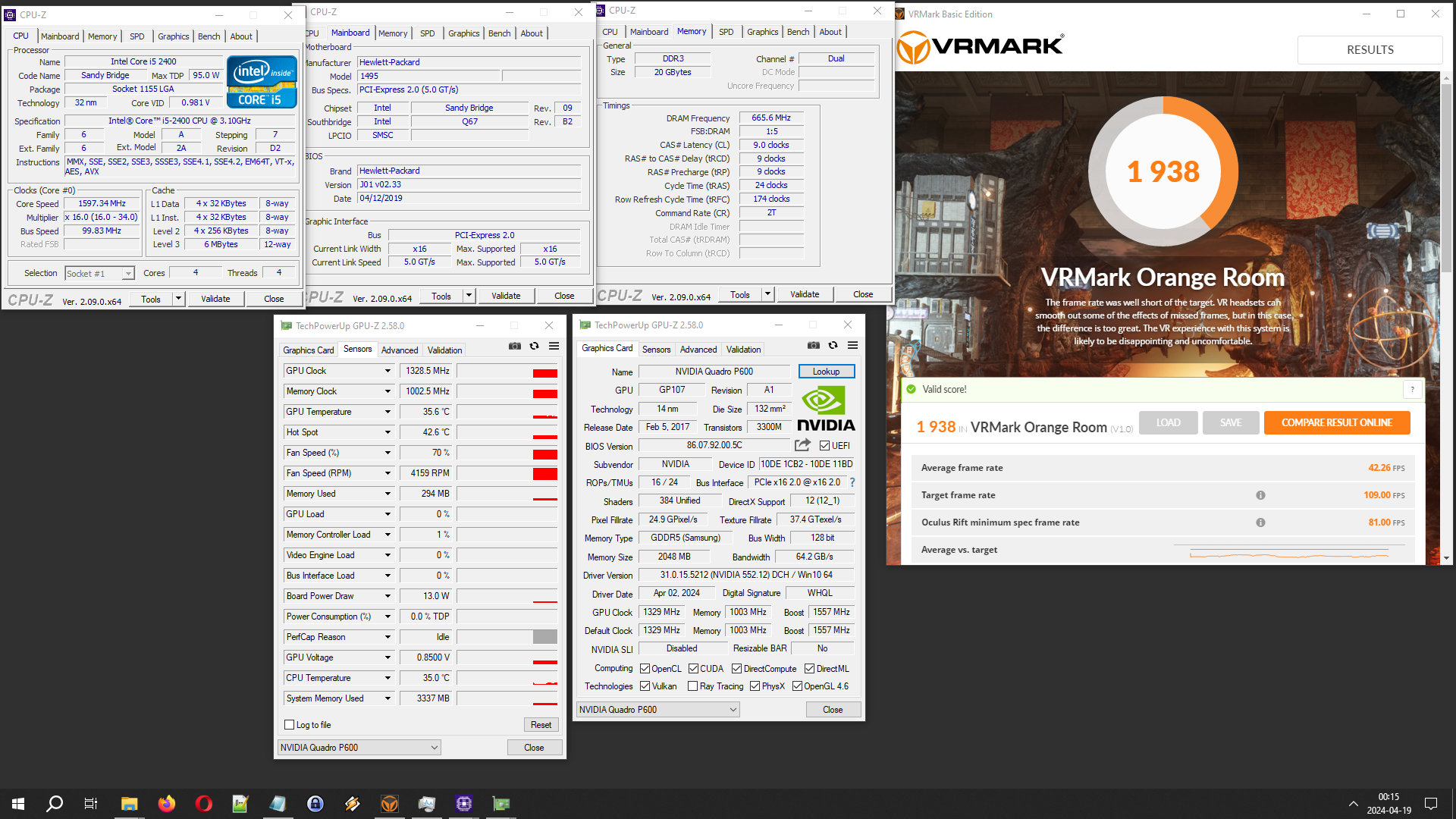Open the GPU-Z taskbar icon
Screen dimensions: 1456x819
[x=501, y=804]
